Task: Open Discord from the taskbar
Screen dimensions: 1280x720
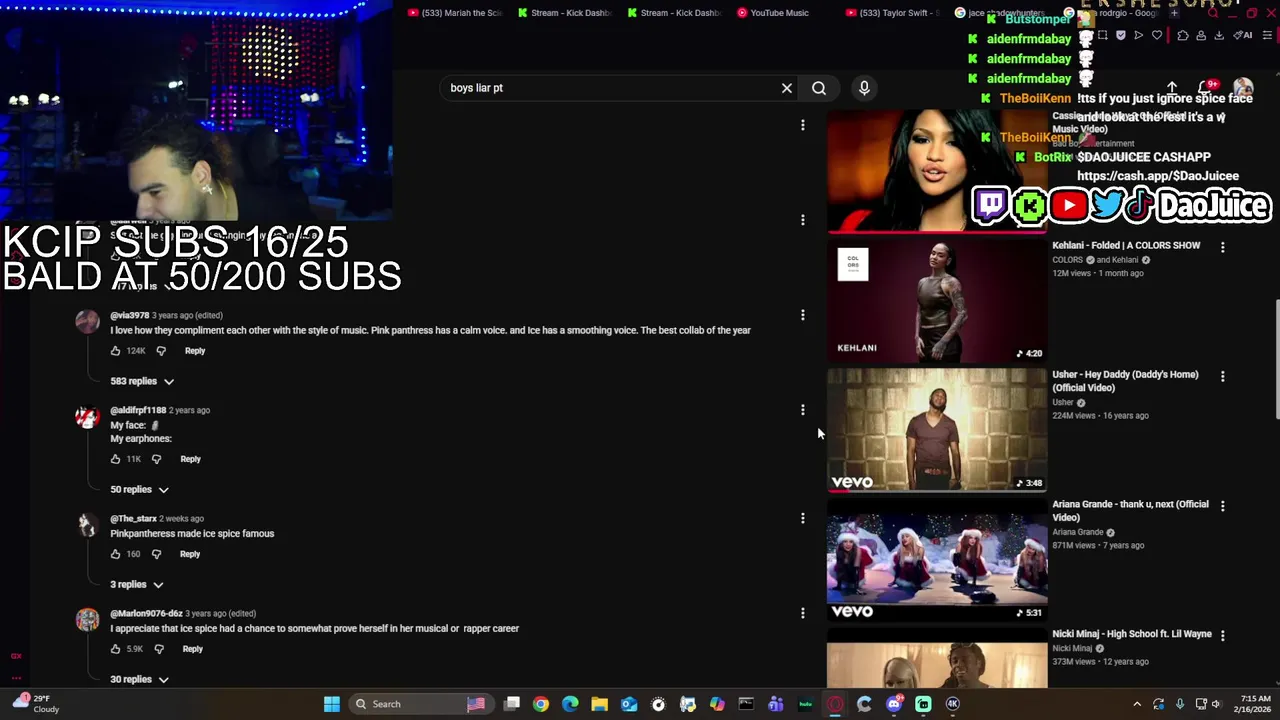Action: (x=894, y=704)
